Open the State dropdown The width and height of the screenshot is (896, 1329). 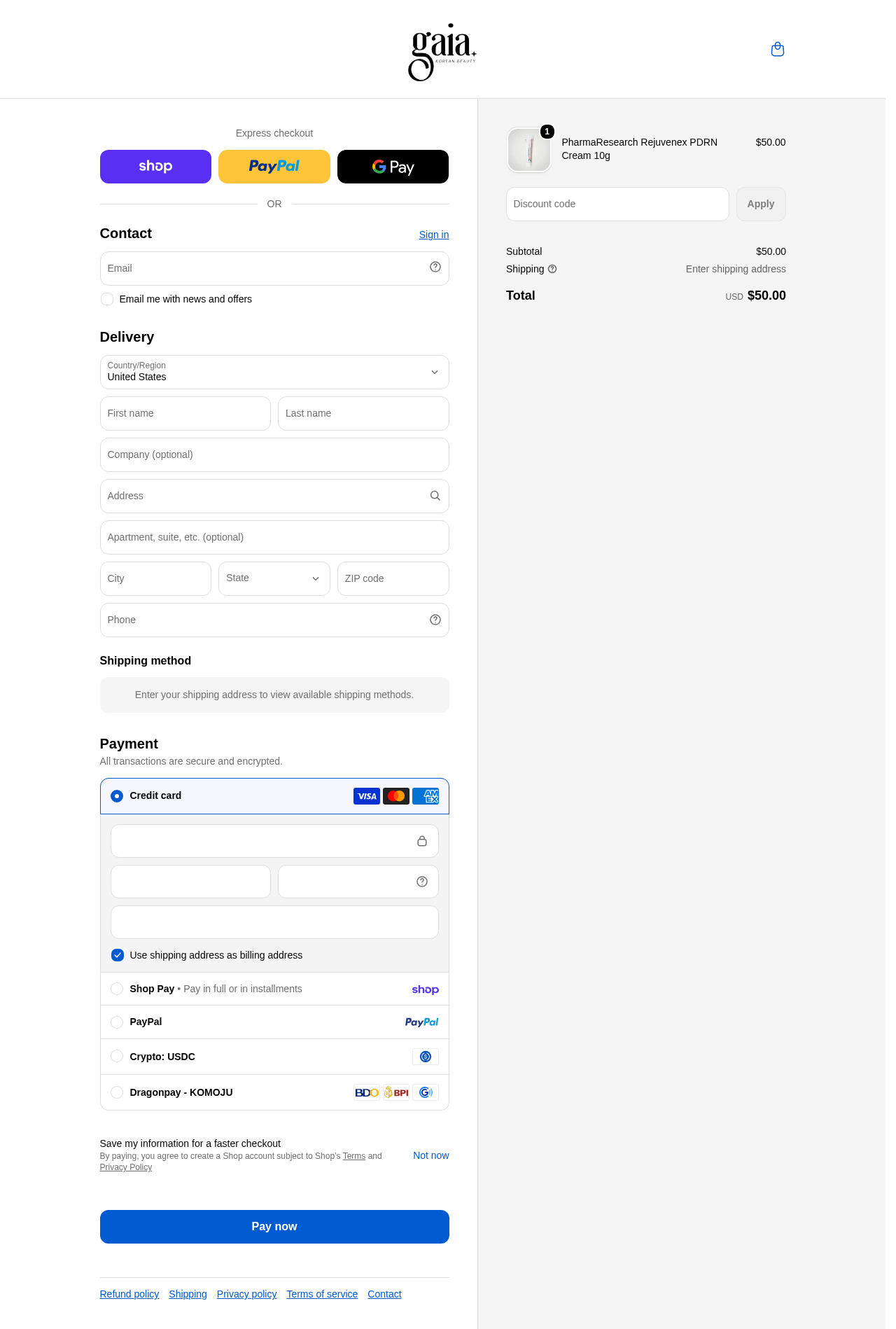tap(274, 578)
